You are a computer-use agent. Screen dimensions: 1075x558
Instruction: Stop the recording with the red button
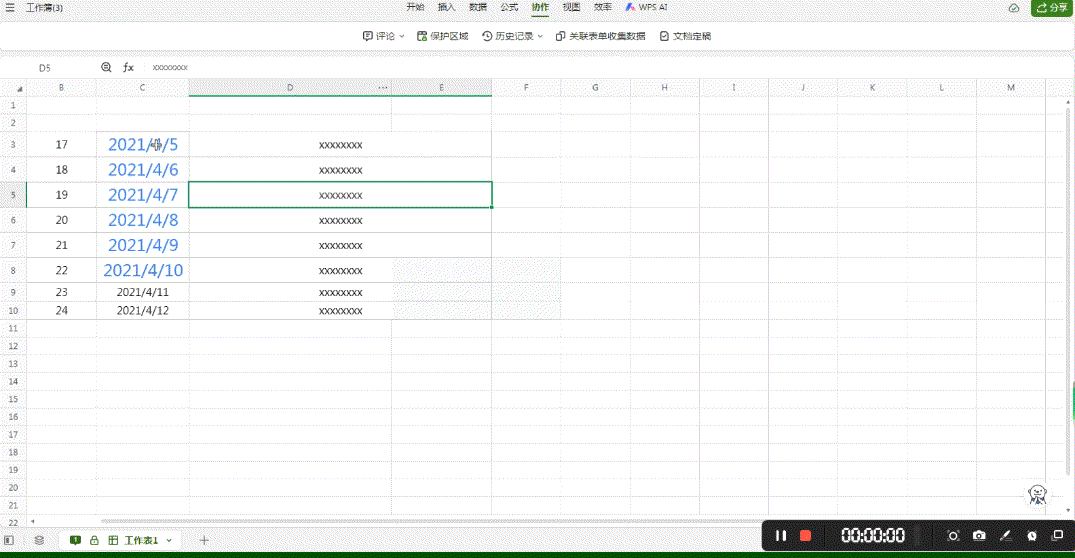coord(806,535)
